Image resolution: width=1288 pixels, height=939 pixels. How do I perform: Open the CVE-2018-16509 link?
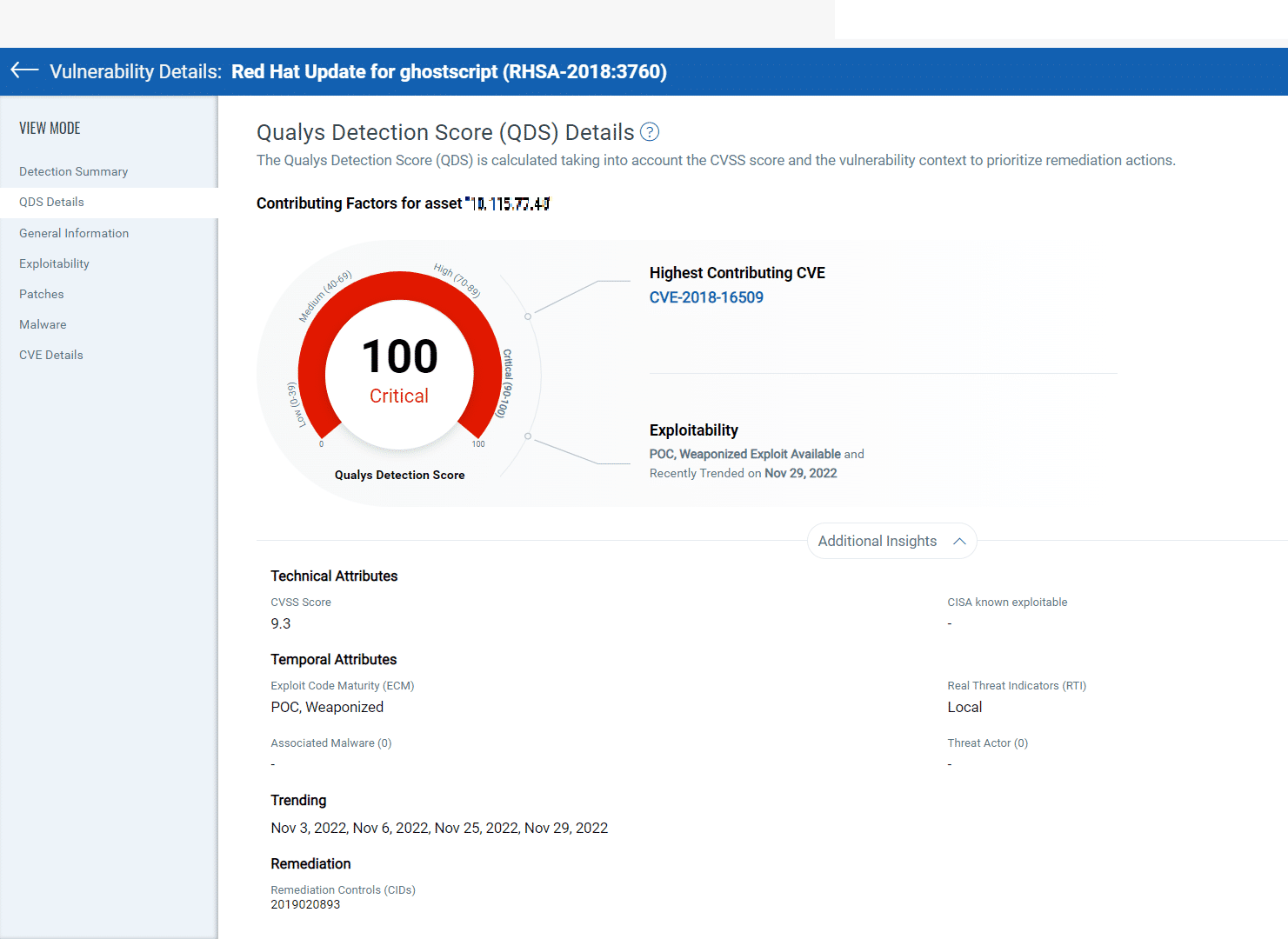706,297
